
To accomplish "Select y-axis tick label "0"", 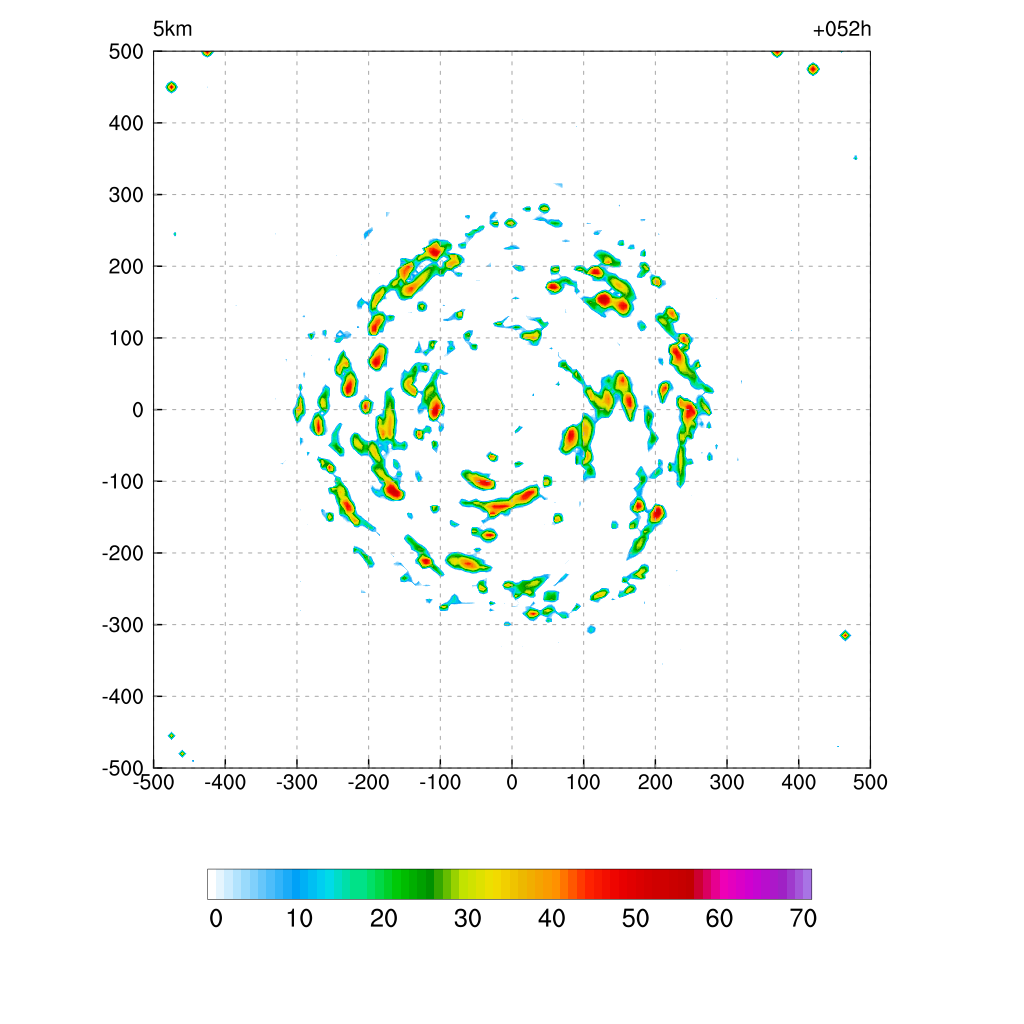I will coord(138,410).
